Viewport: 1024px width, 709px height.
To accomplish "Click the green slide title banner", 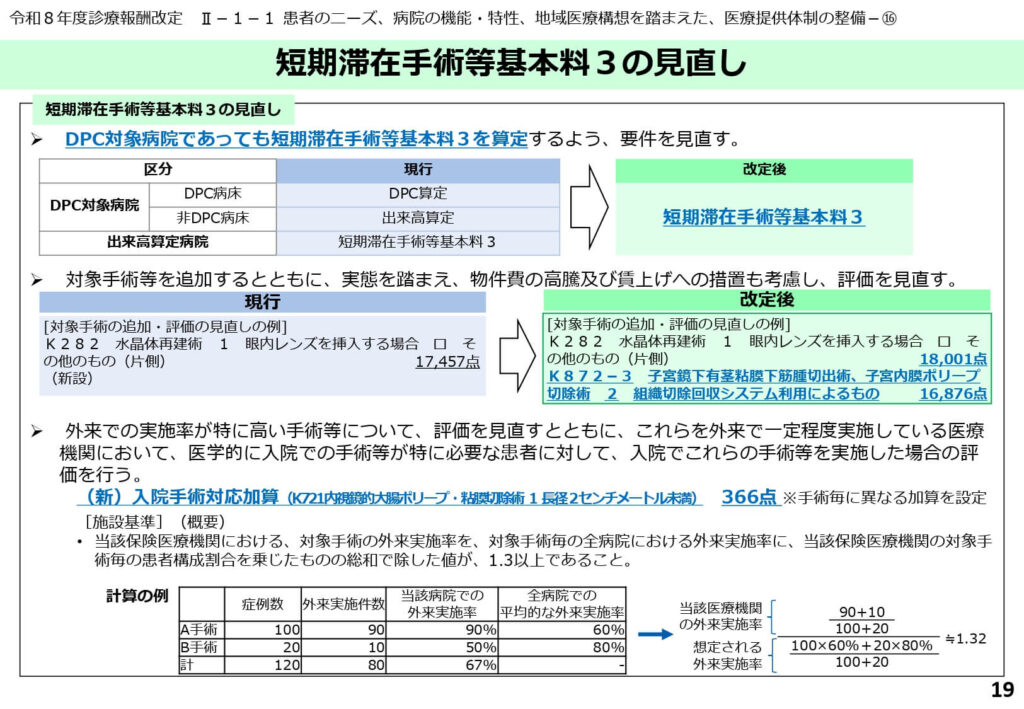I will (512, 64).
